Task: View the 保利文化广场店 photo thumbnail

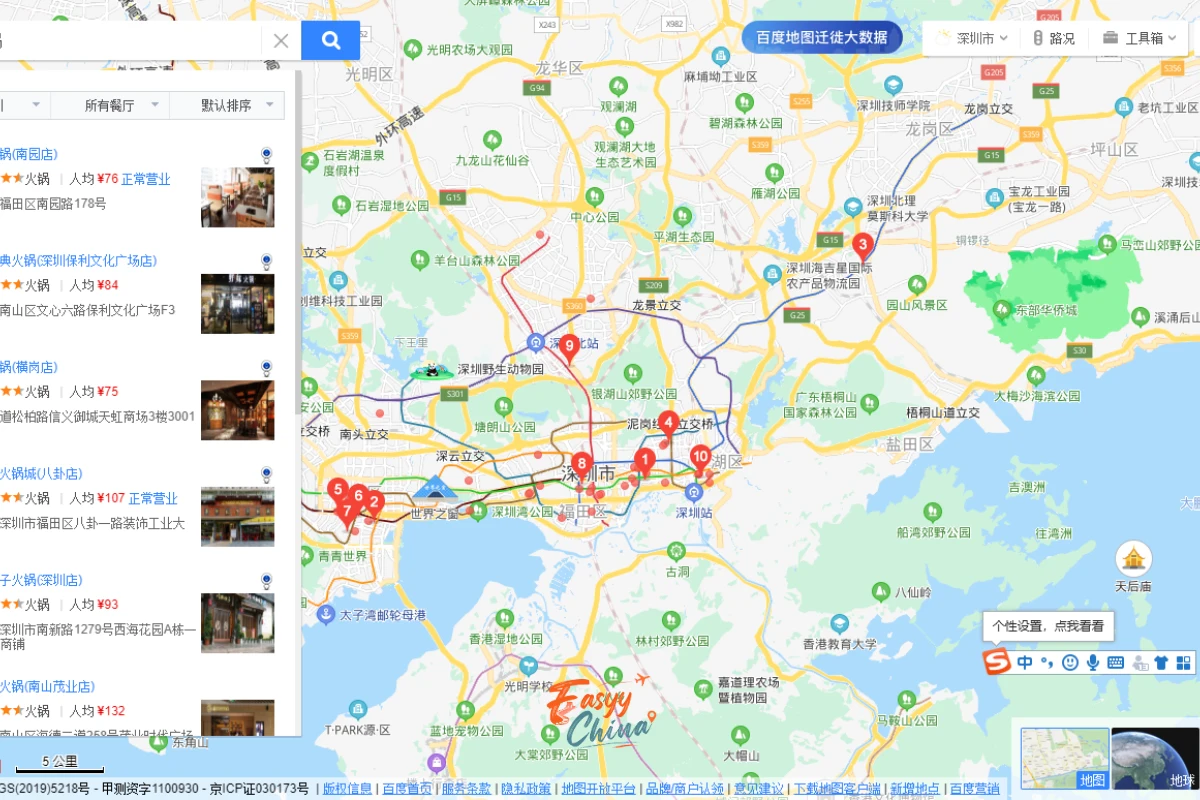Action: pos(237,303)
